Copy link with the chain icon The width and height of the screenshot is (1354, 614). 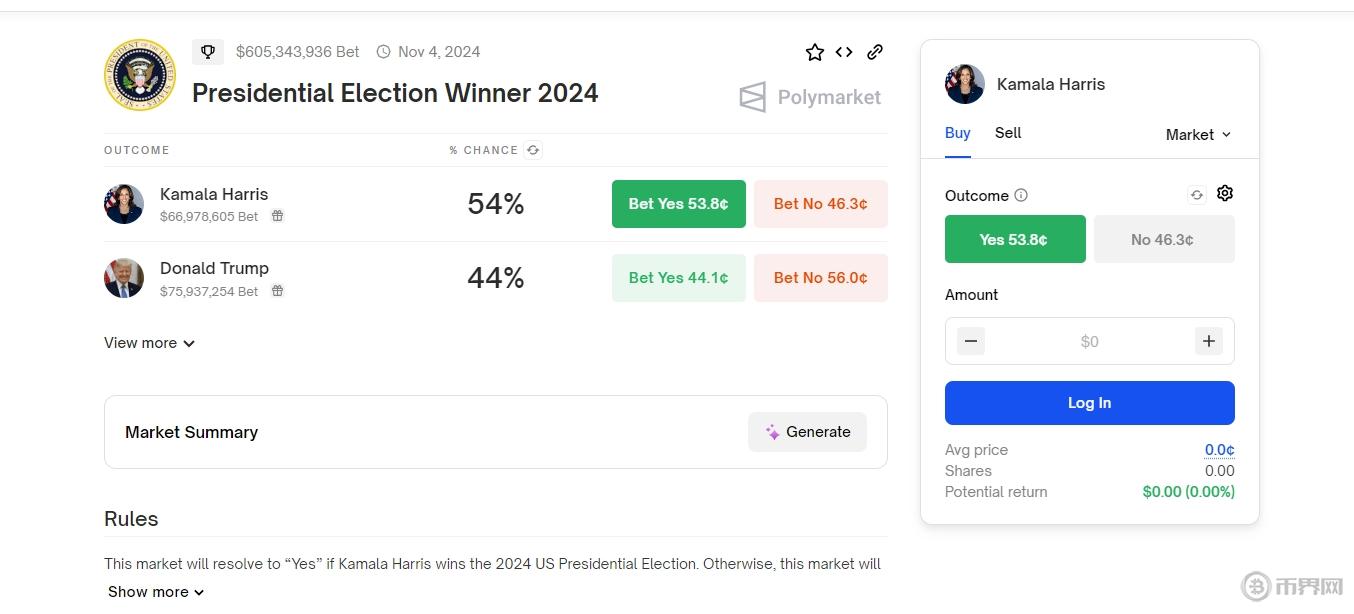pyautogui.click(x=875, y=52)
